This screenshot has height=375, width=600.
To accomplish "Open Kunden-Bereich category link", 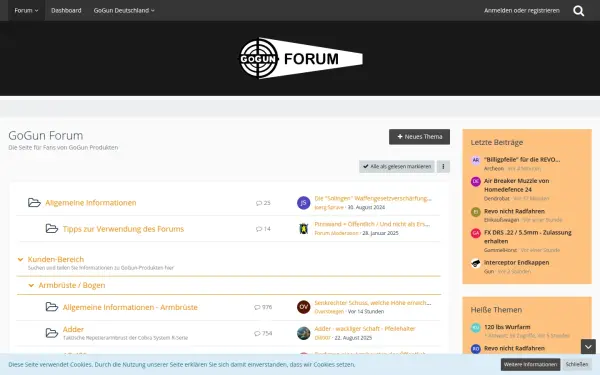I will pos(56,259).
